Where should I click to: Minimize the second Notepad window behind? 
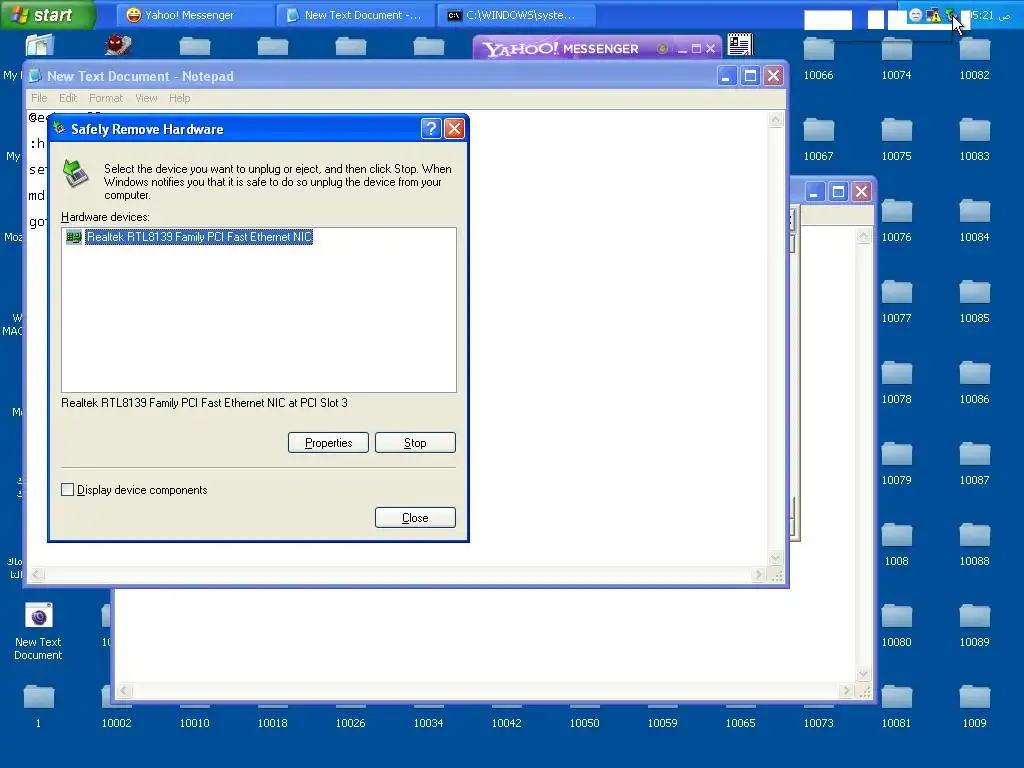click(814, 191)
